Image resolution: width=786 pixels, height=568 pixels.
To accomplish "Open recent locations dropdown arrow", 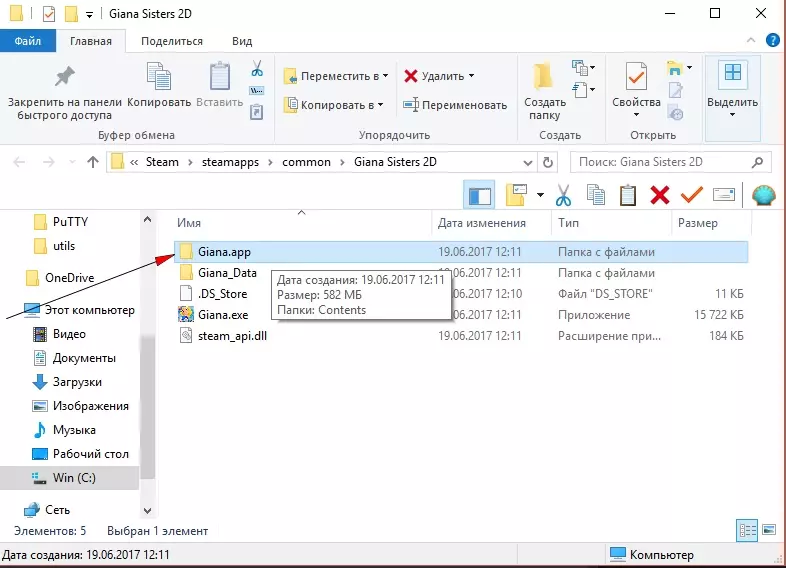I will pyautogui.click(x=72, y=162).
